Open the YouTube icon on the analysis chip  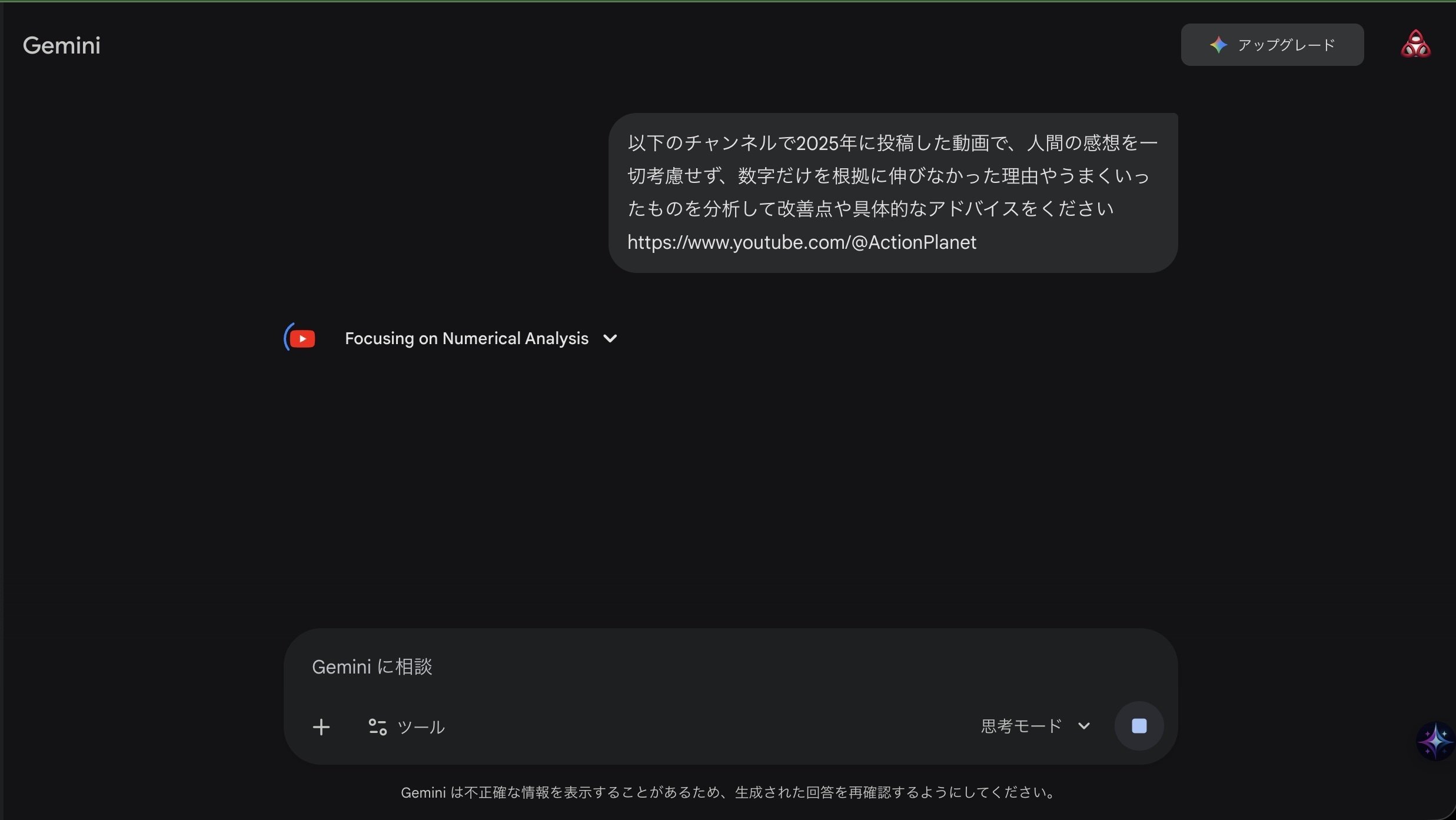pos(301,338)
